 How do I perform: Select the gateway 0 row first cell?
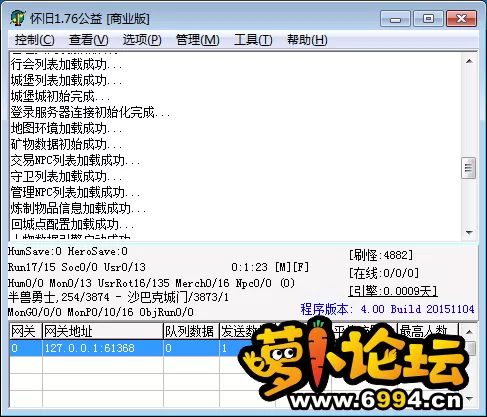[25, 348]
